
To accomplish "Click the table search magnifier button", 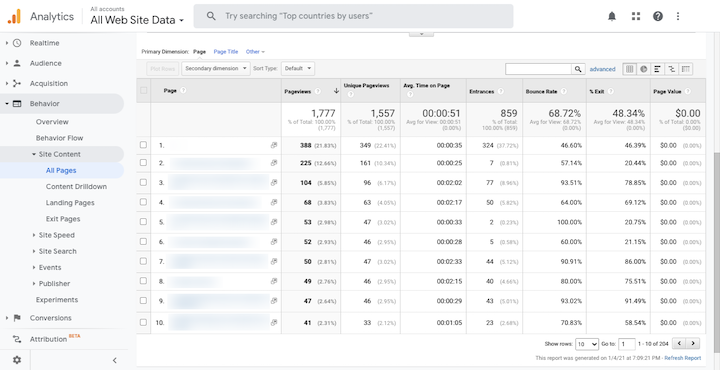I will 578,69.
